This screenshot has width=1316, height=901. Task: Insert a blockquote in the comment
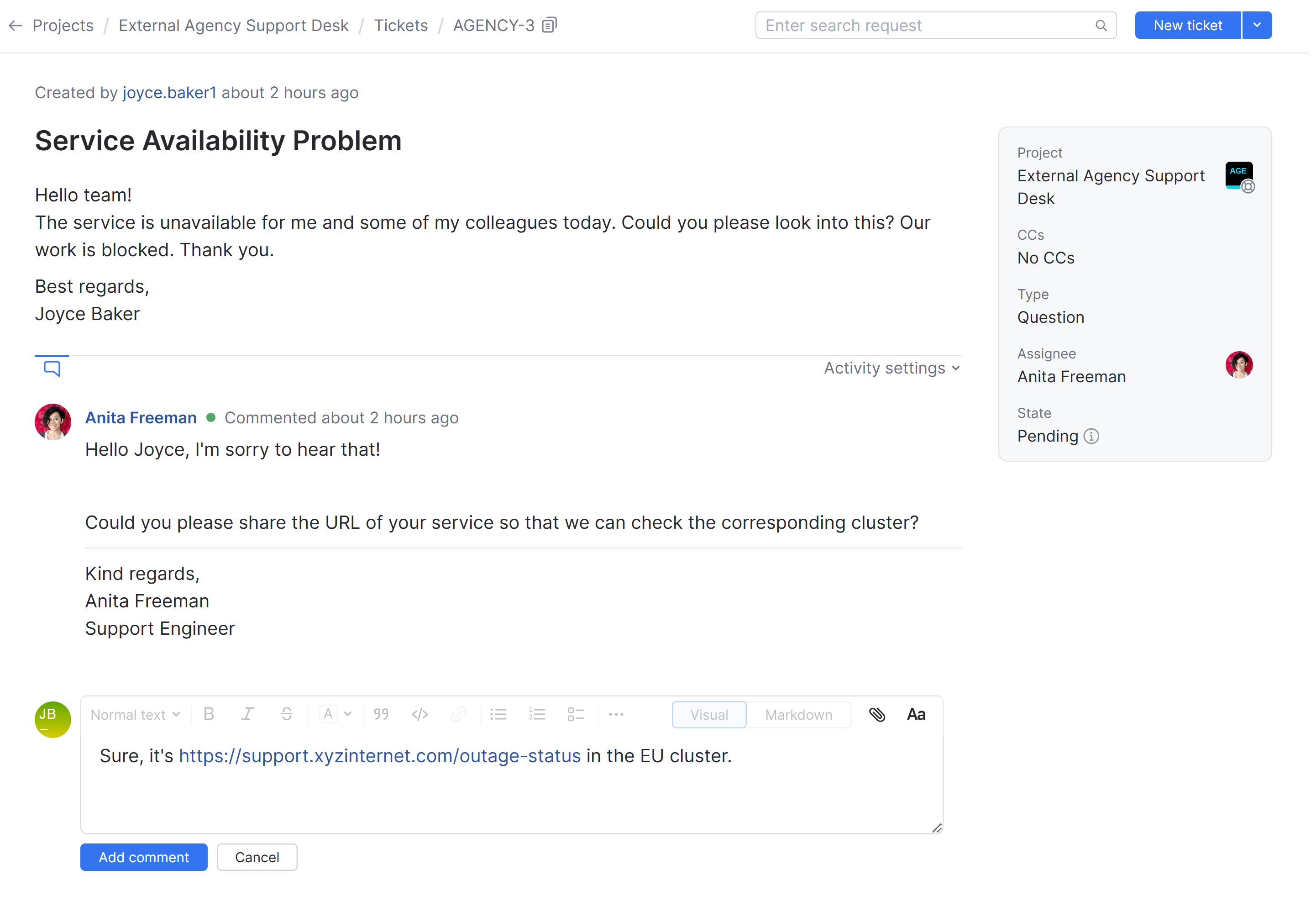[381, 714]
